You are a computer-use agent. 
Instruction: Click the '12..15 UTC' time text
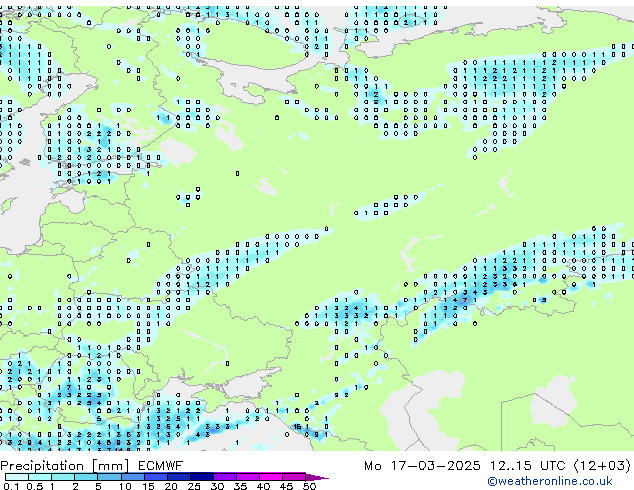tap(527, 466)
